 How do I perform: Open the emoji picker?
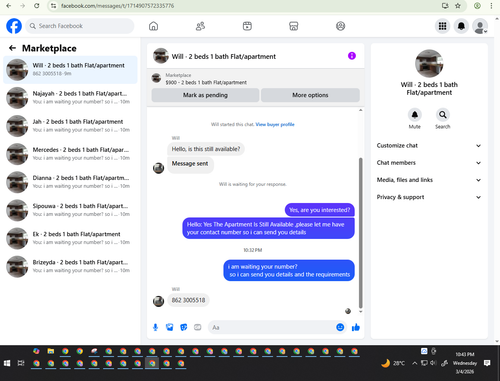tap(340, 327)
